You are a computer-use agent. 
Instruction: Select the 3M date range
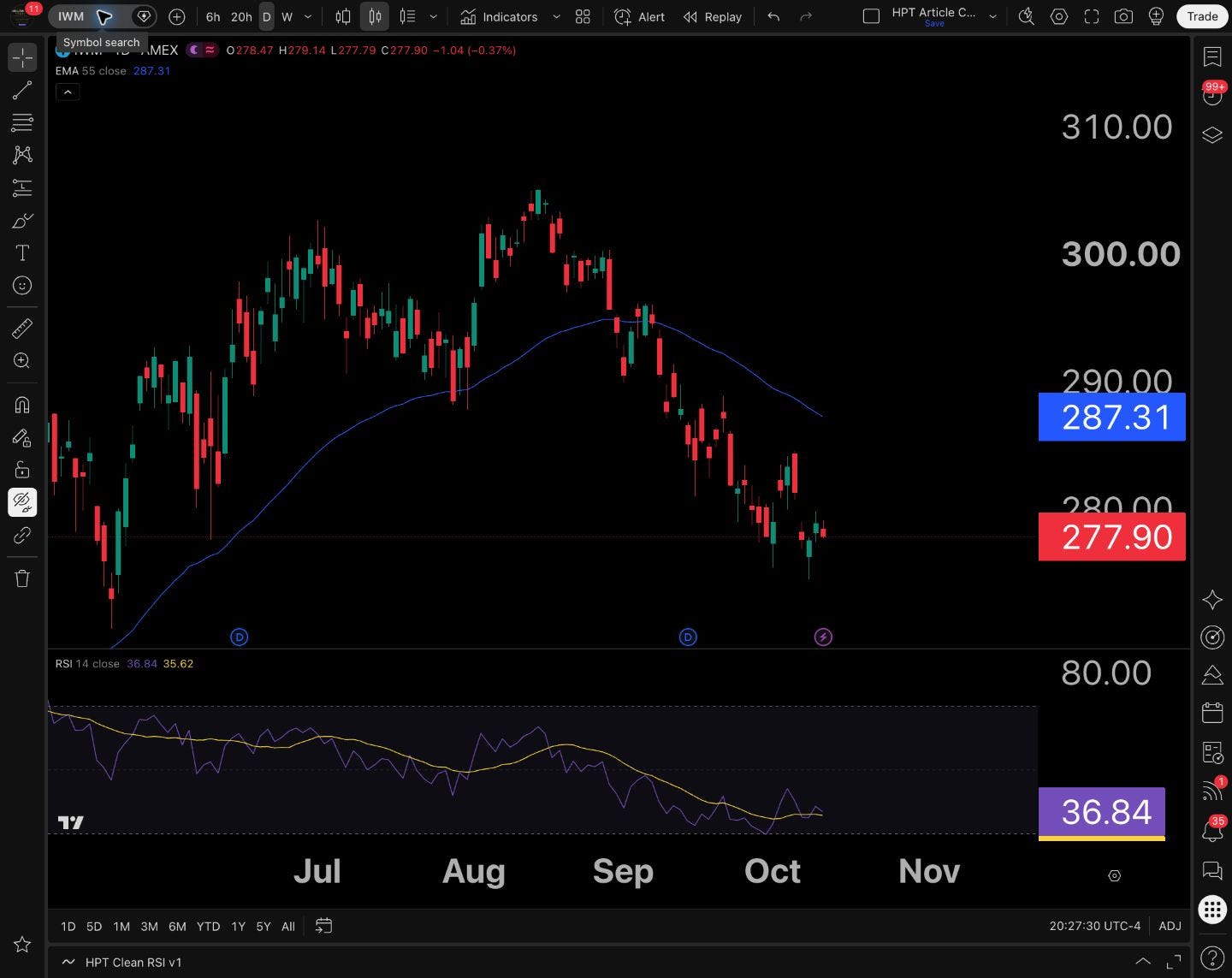pyautogui.click(x=149, y=926)
